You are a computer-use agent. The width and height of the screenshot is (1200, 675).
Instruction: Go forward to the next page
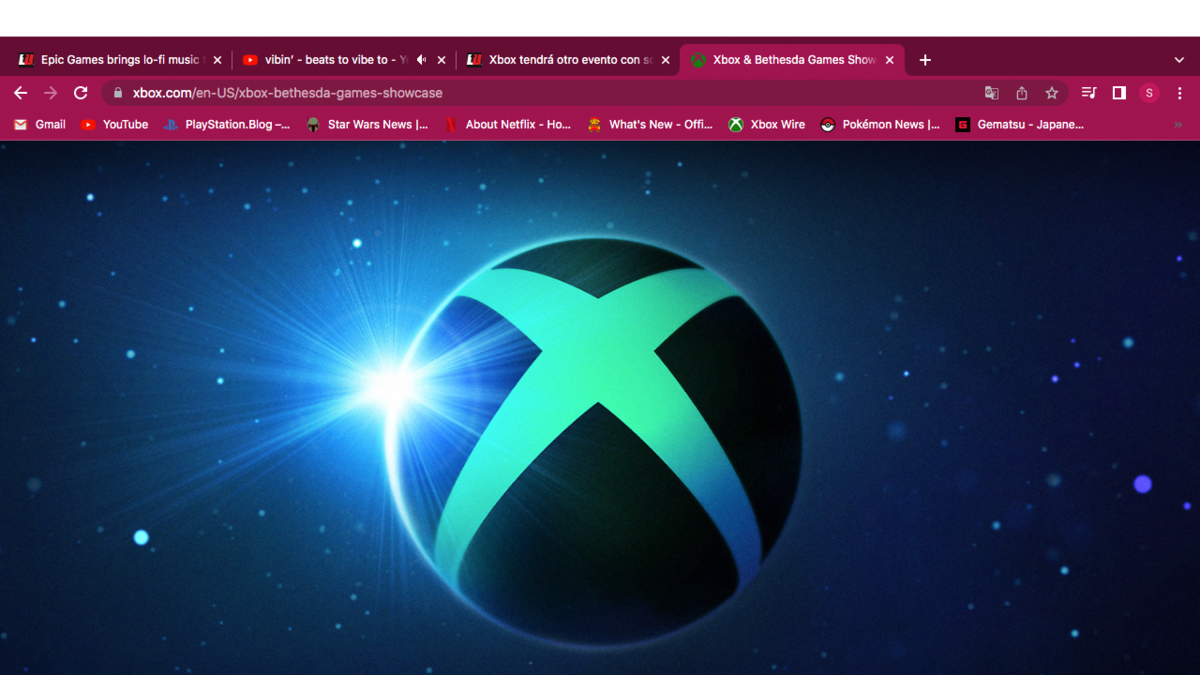pos(51,93)
